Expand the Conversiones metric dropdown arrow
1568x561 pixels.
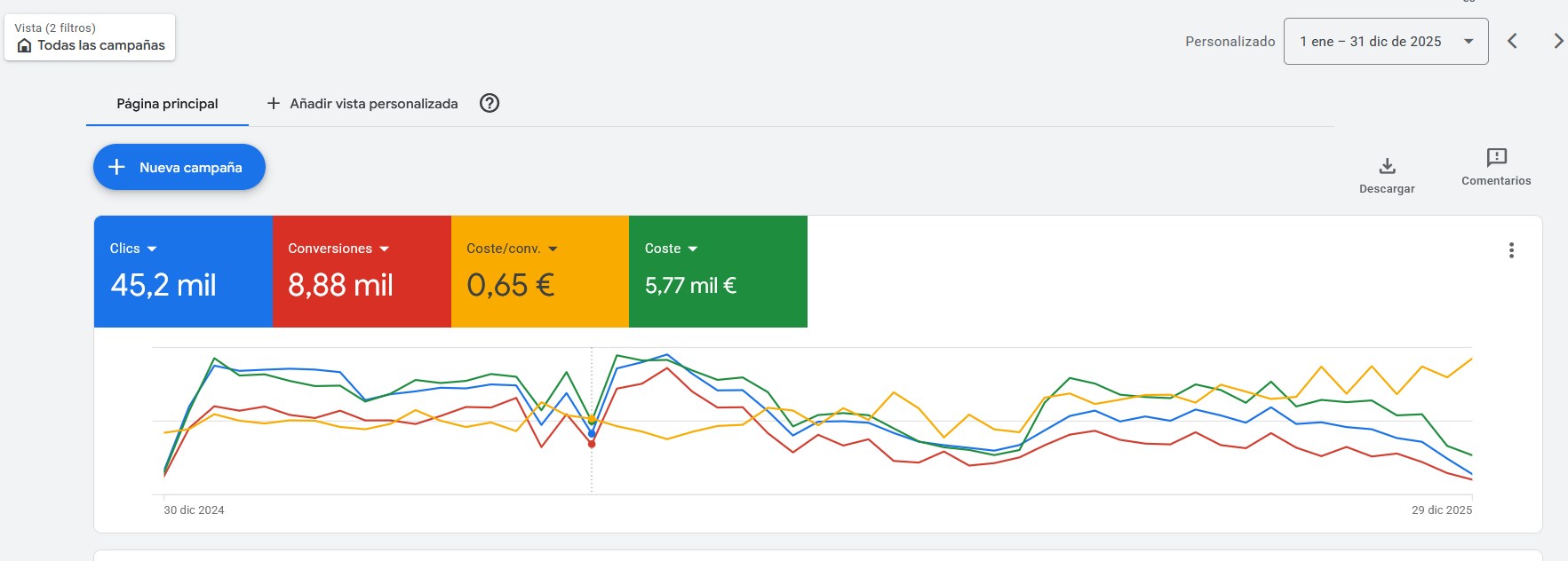[x=384, y=249]
